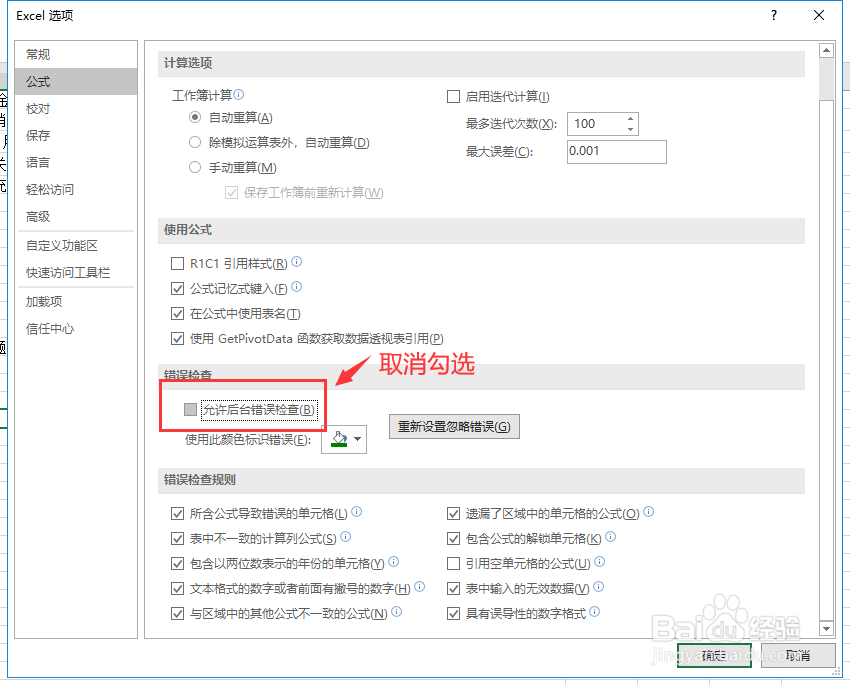
Task: Click info icon next to R1C1 引用样式
Action: 297,261
